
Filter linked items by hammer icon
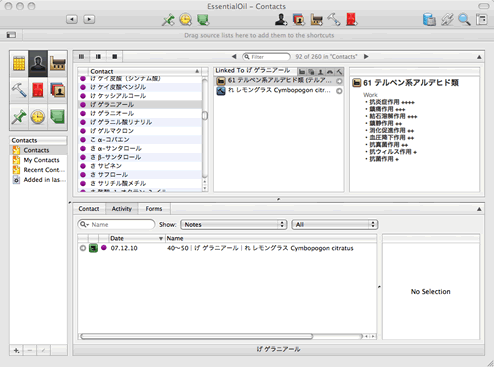pyautogui.click(x=339, y=72)
